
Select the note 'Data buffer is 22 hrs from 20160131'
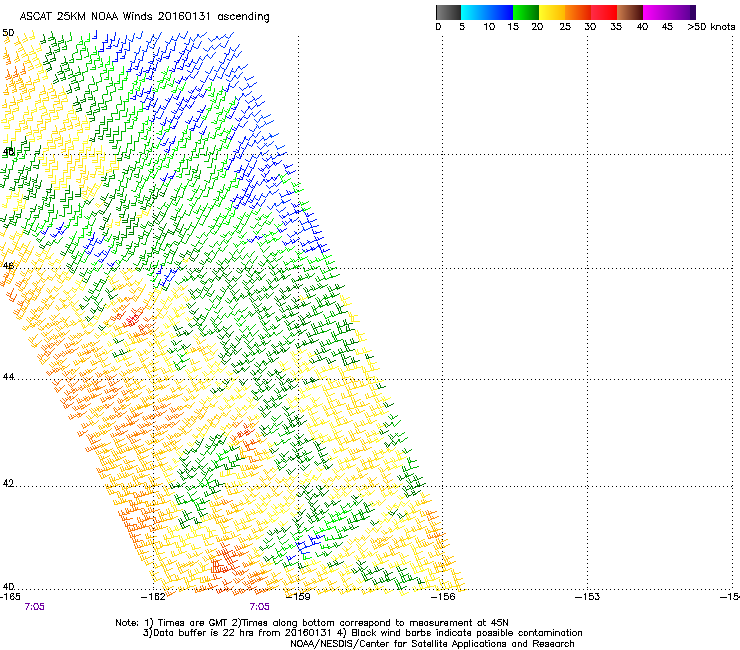[244, 633]
